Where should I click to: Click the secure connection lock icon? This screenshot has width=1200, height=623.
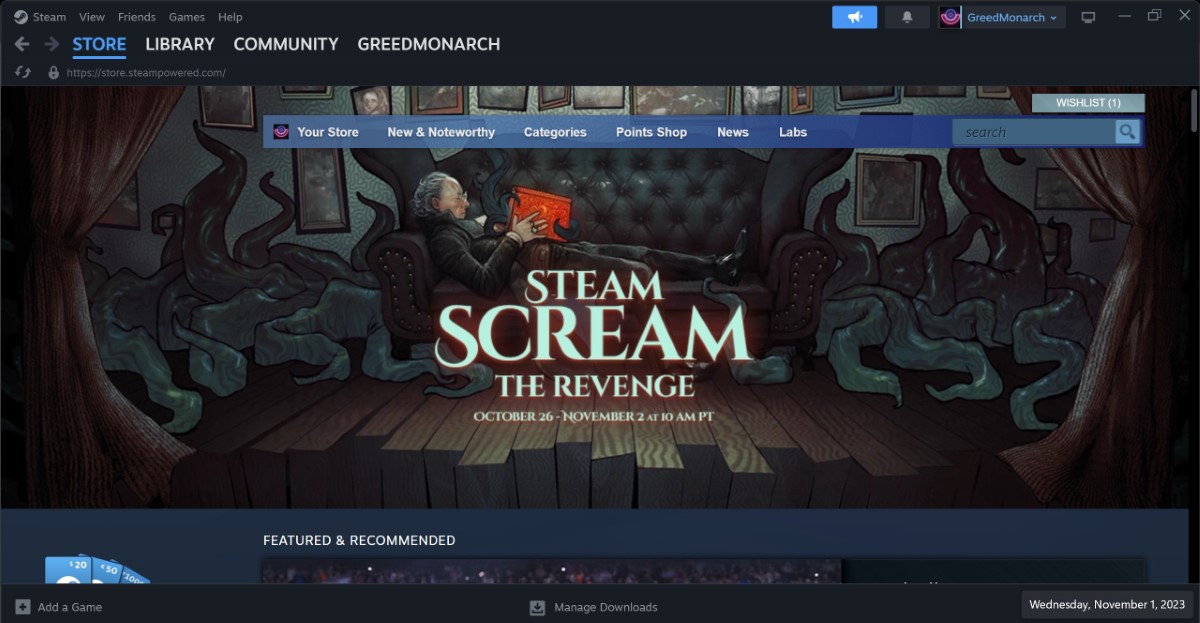(x=52, y=71)
